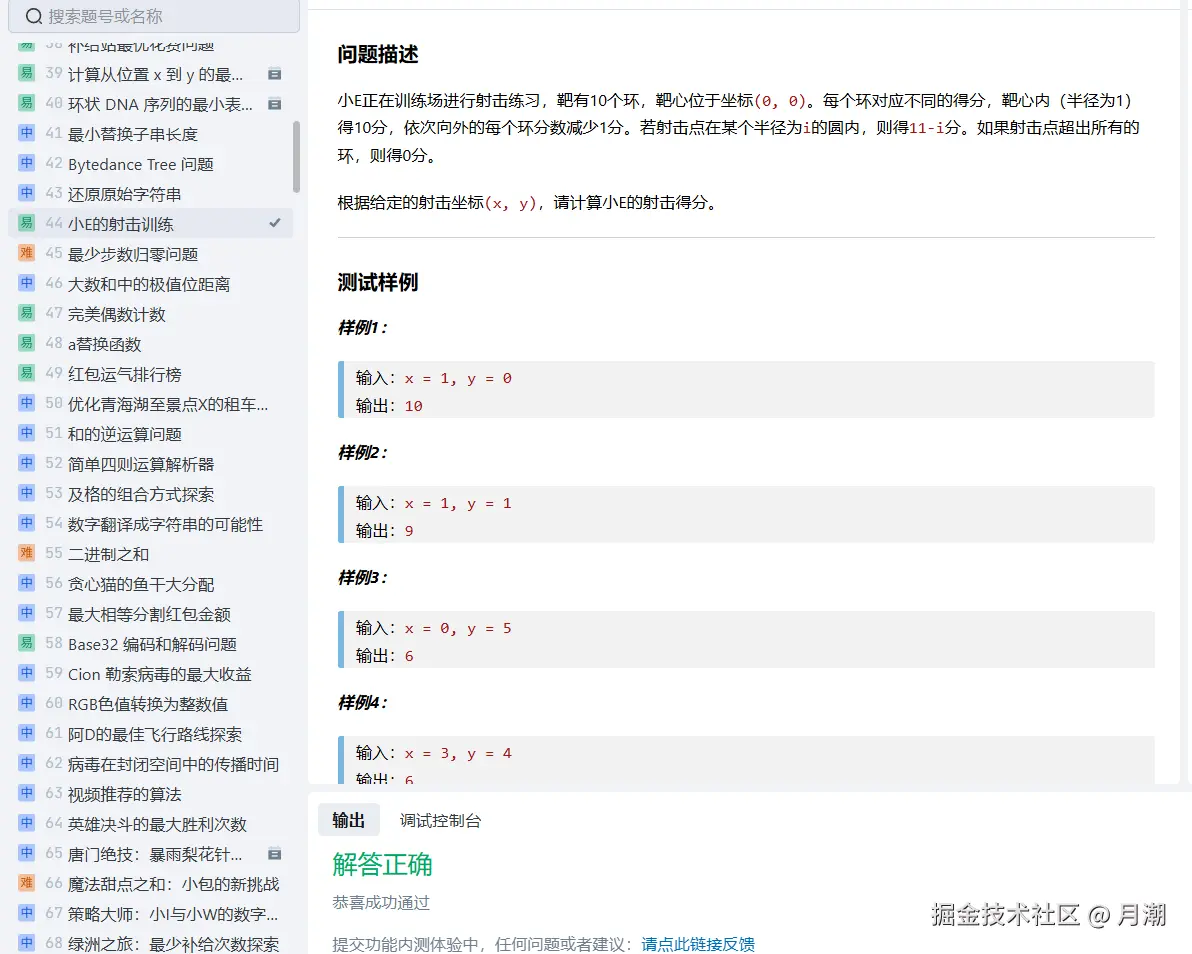1192x954 pixels.
Task: Click the red 难 badge of problem 55 二进制之和
Action: 27,553
